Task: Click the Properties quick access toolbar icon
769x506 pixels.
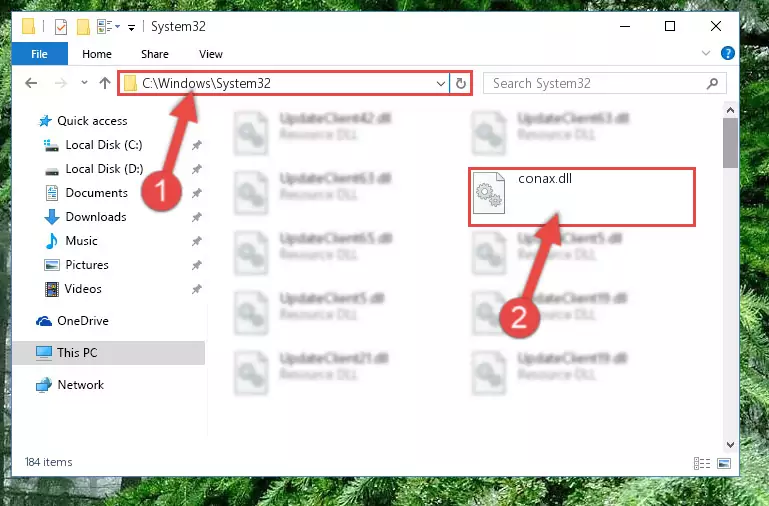Action: point(61,26)
